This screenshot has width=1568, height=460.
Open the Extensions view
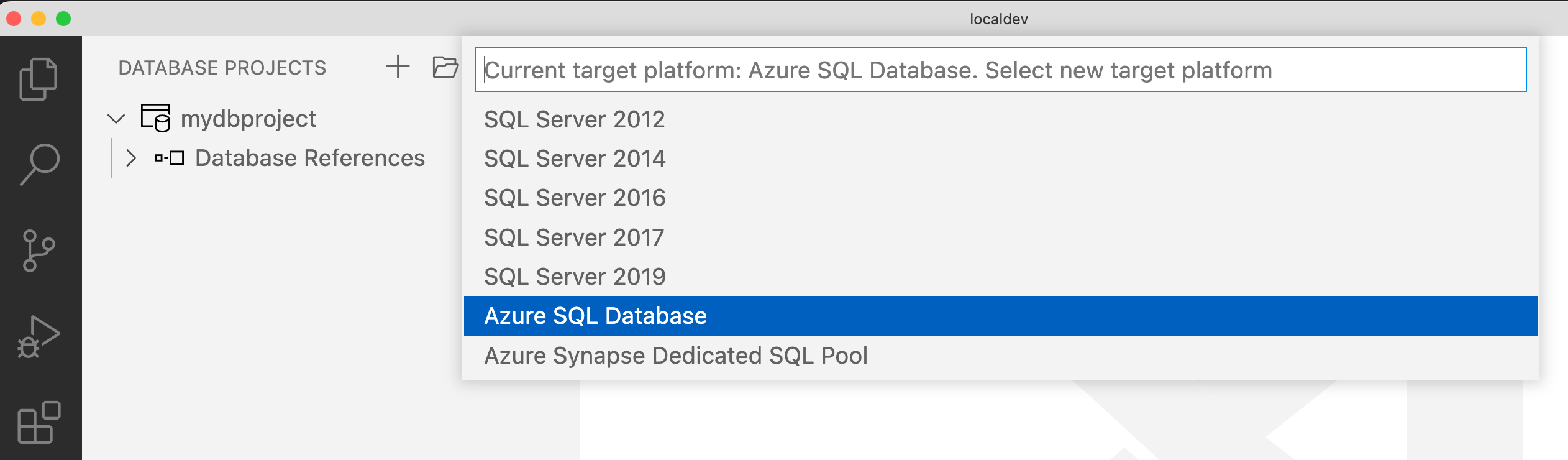(39, 422)
